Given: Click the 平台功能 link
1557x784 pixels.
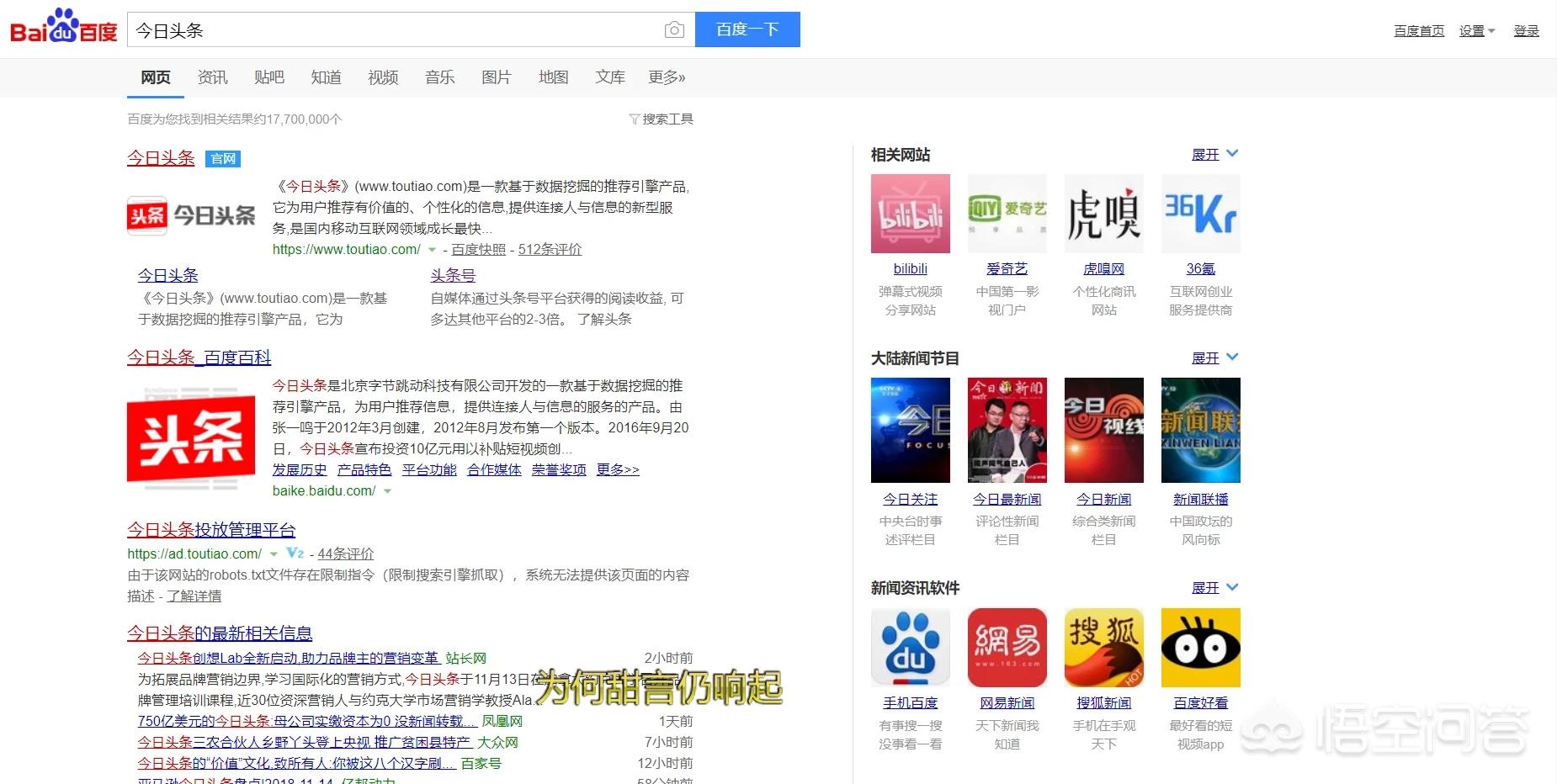Looking at the screenshot, I should pos(429,469).
